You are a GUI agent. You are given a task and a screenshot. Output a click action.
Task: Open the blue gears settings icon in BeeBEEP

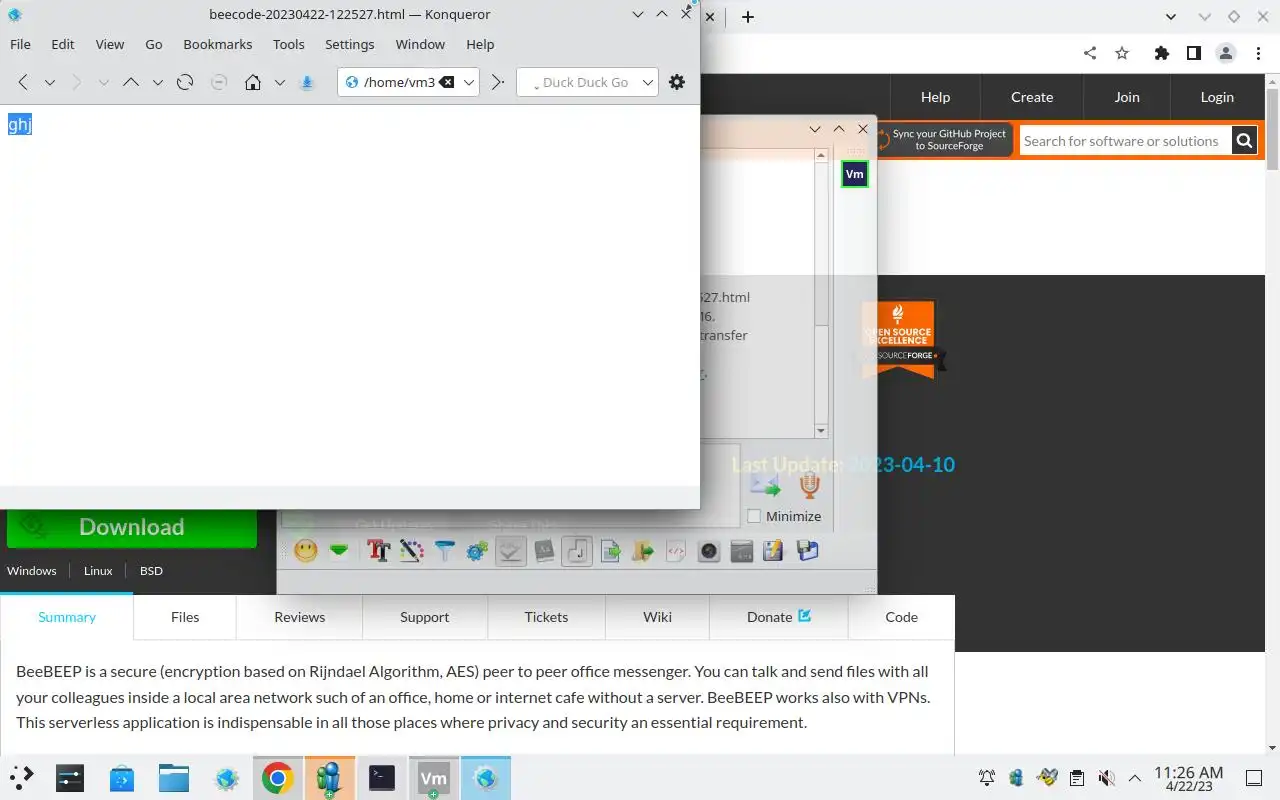[x=478, y=550]
